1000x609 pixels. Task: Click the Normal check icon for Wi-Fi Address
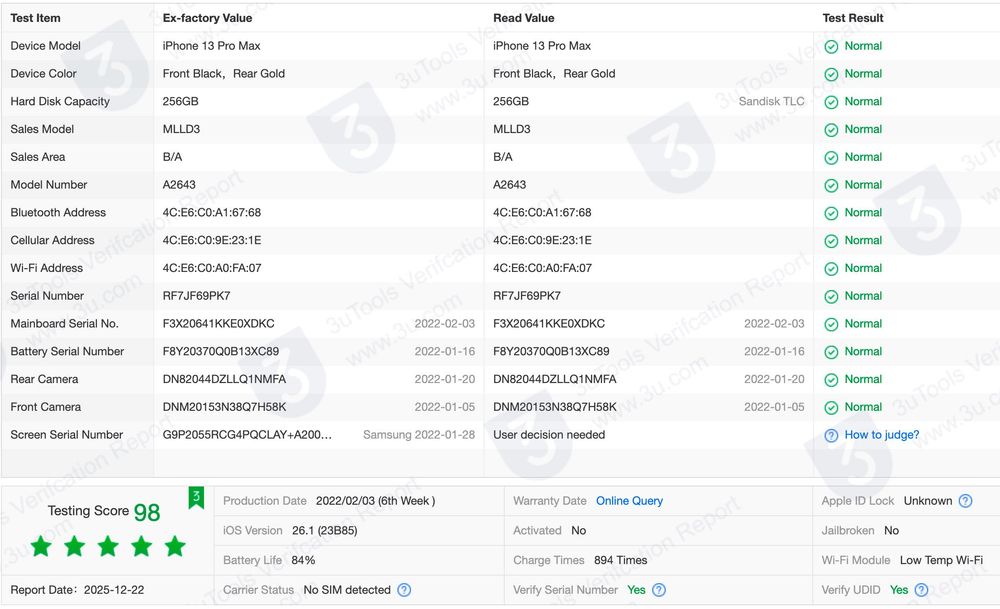point(831,268)
